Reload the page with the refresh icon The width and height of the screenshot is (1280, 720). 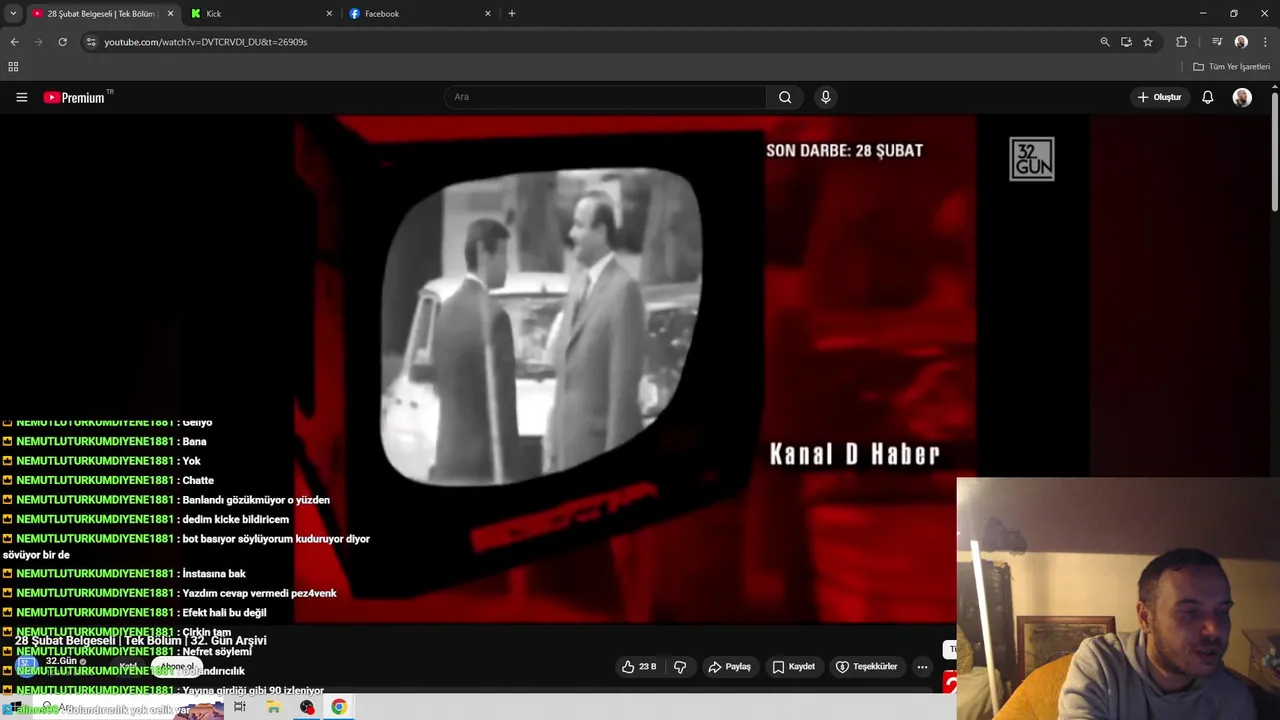[x=62, y=42]
